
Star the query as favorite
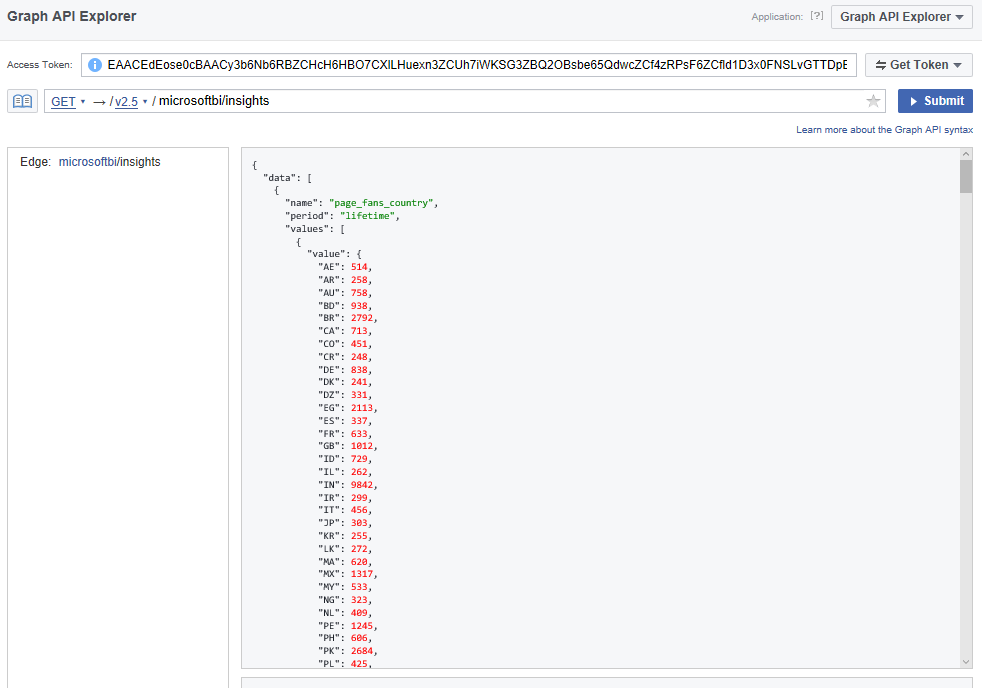[x=873, y=101]
